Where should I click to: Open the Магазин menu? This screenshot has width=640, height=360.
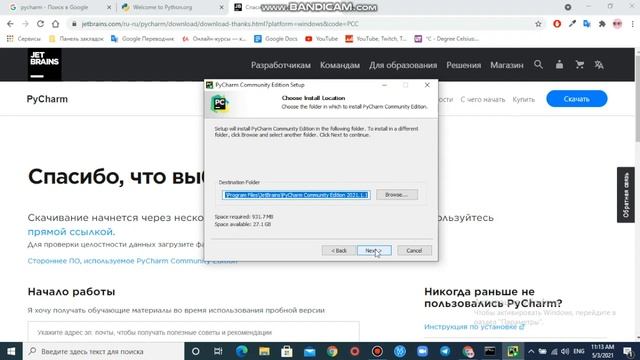[507, 65]
